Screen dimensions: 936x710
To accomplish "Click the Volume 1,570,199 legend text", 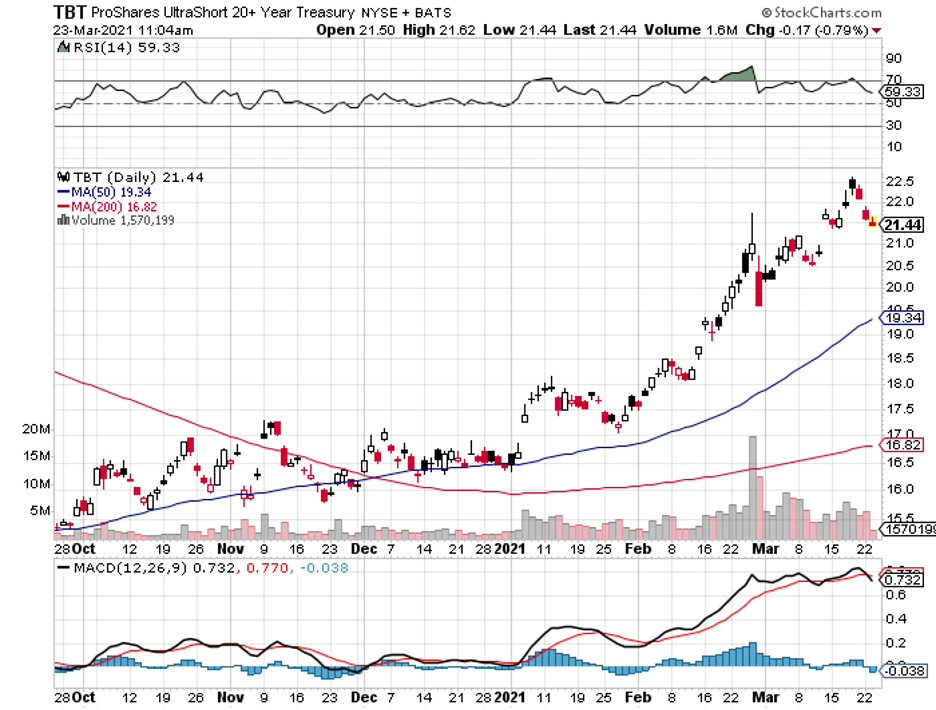I will [123, 220].
